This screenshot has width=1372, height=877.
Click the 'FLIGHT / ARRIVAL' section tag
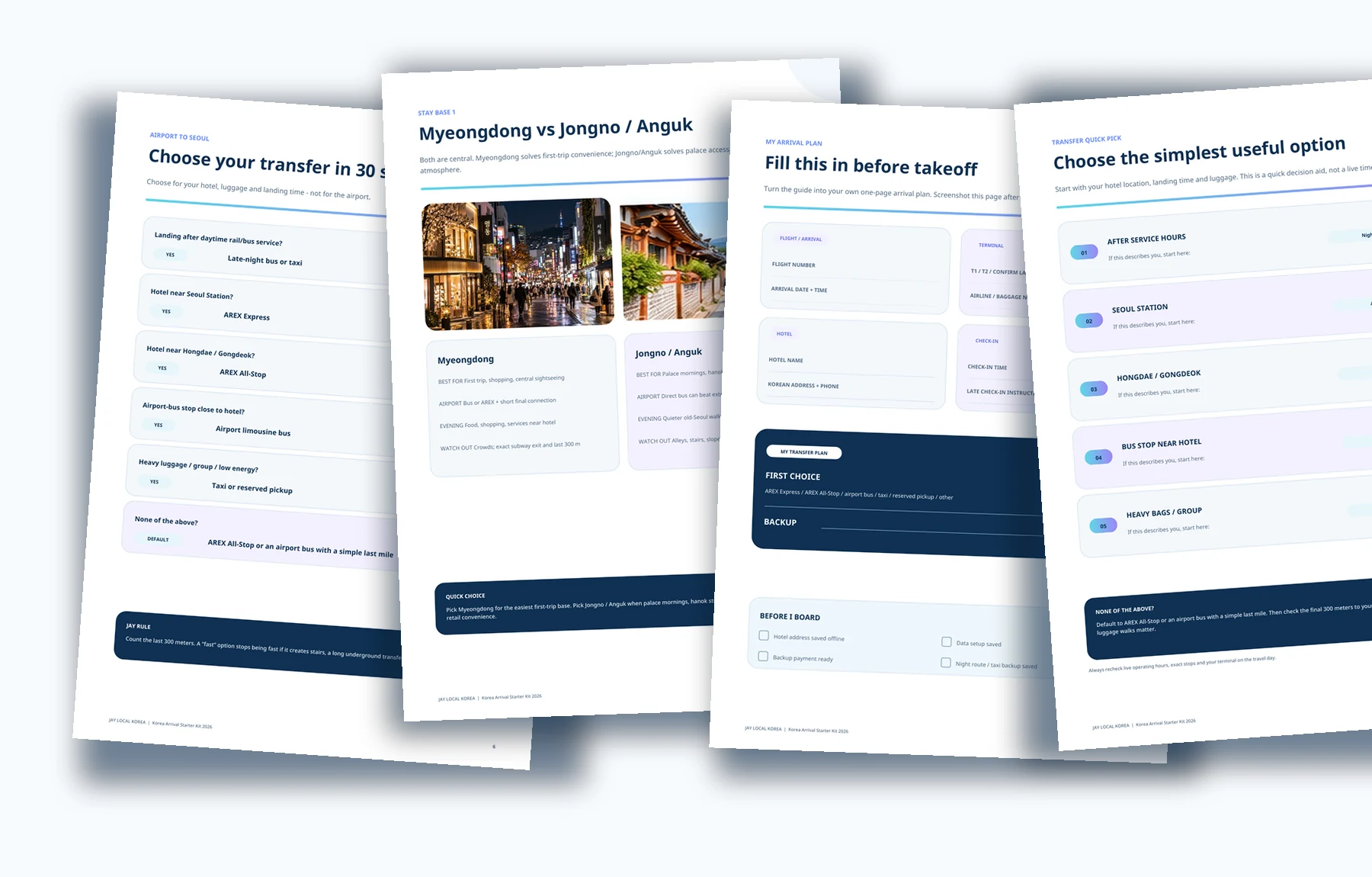click(800, 239)
